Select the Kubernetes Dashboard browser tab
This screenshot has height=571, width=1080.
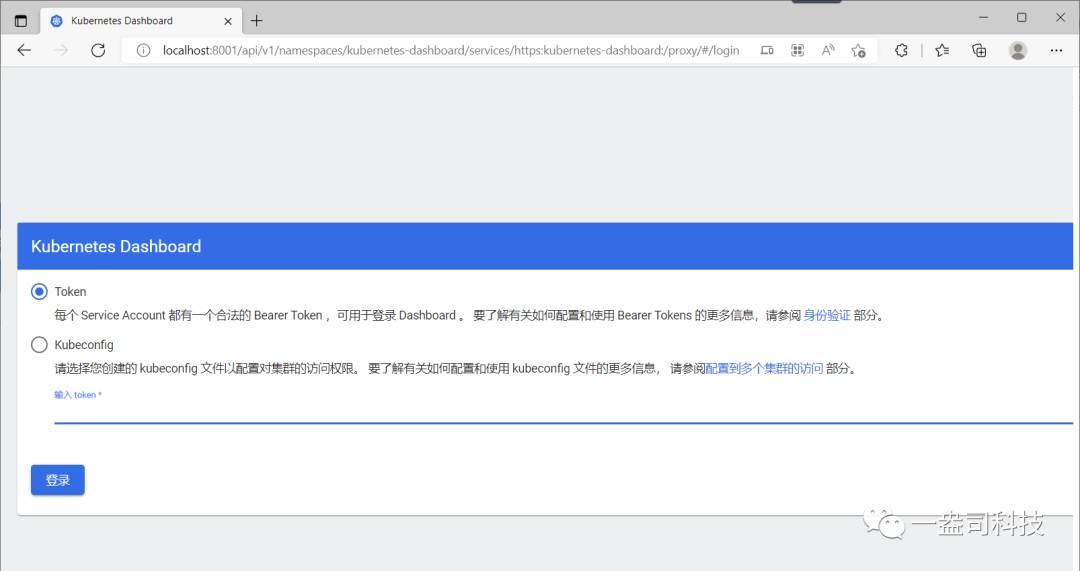[x=141, y=21]
